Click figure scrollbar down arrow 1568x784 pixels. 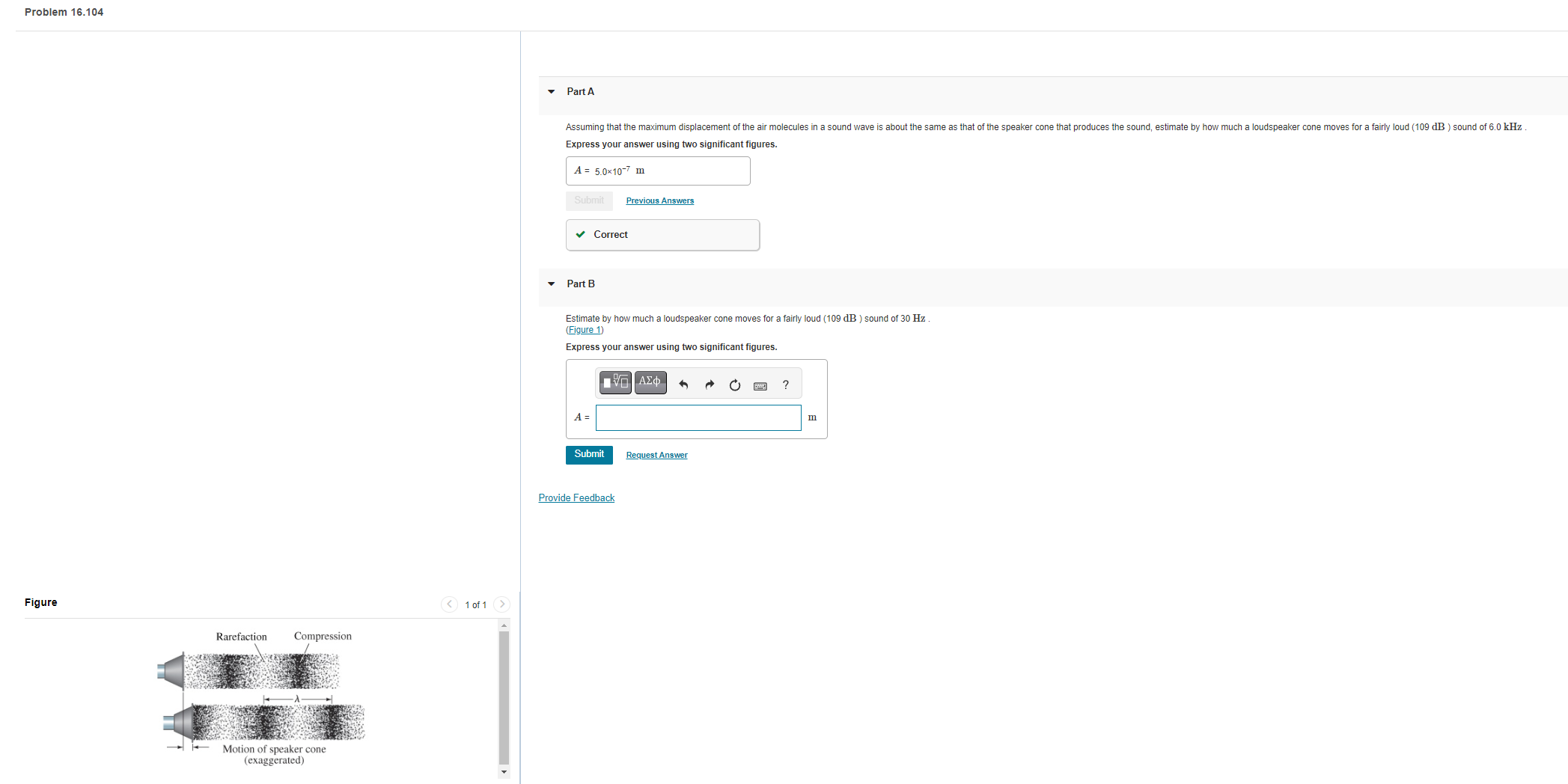coord(504,772)
